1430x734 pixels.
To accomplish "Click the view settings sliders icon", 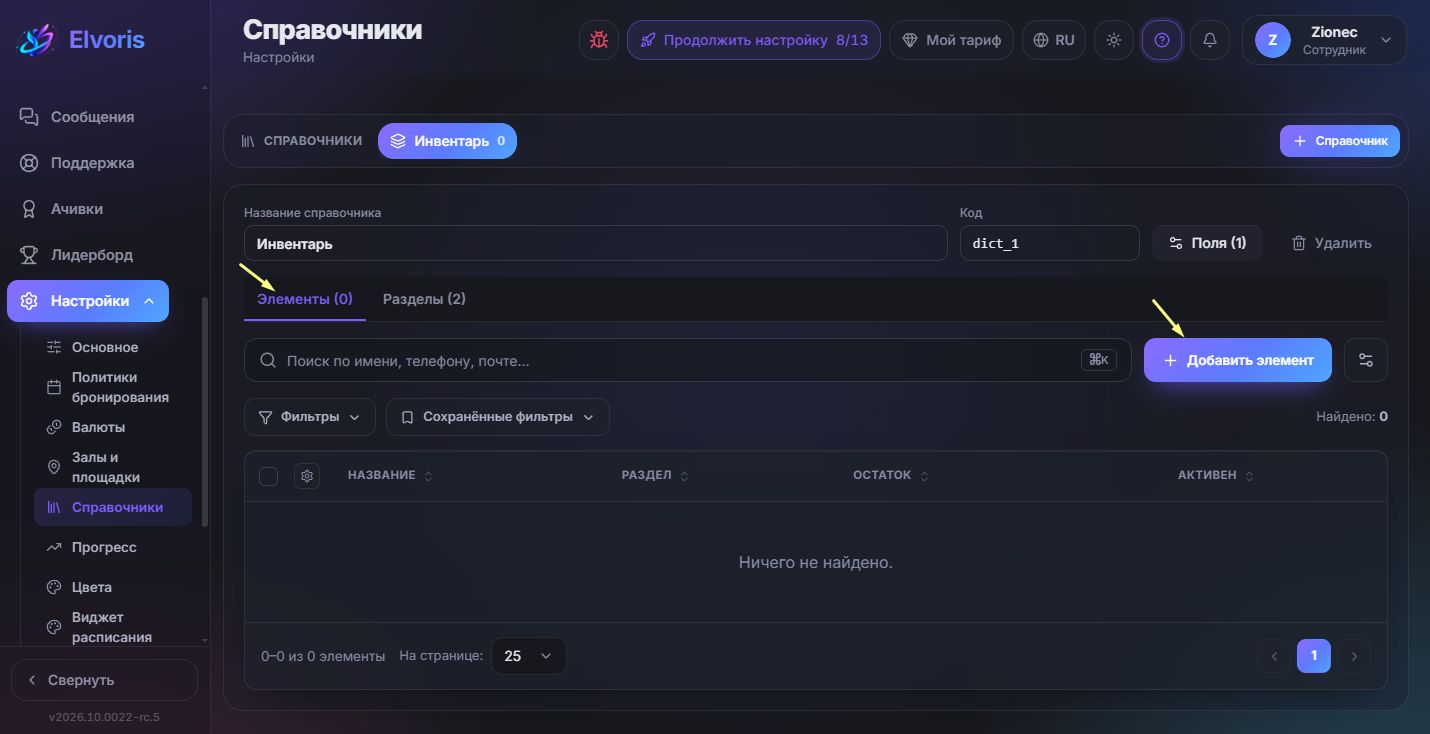I will (x=1366, y=360).
